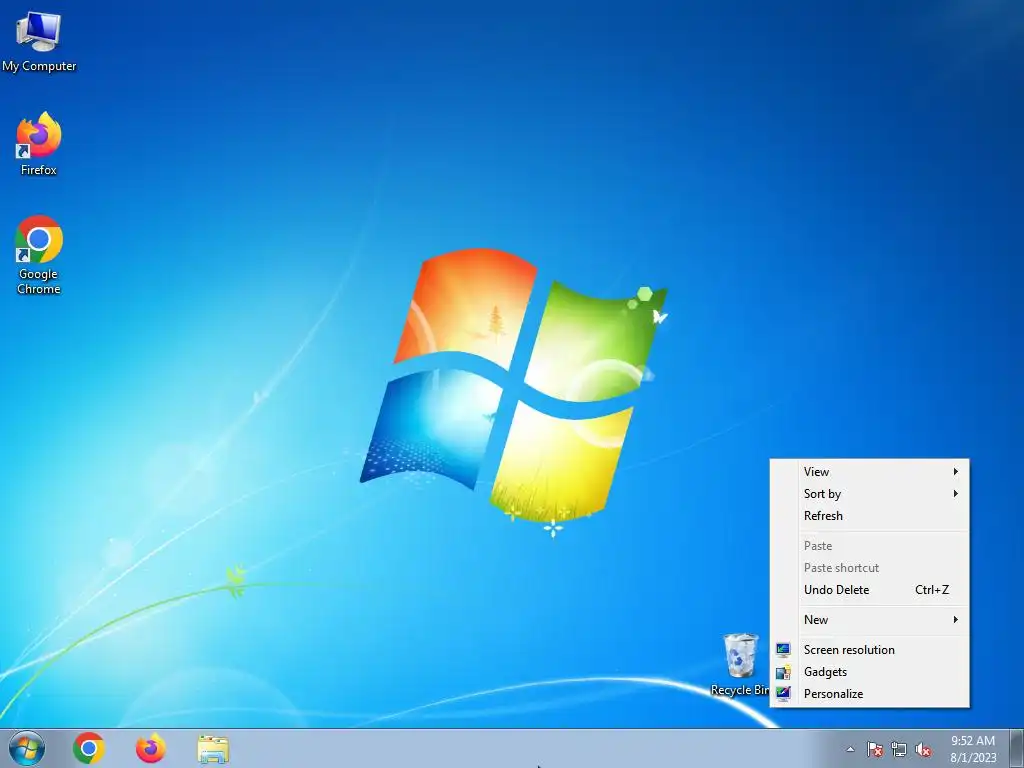Image resolution: width=1024 pixels, height=768 pixels.
Task: Open the Windows Start orb
Action: point(27,748)
